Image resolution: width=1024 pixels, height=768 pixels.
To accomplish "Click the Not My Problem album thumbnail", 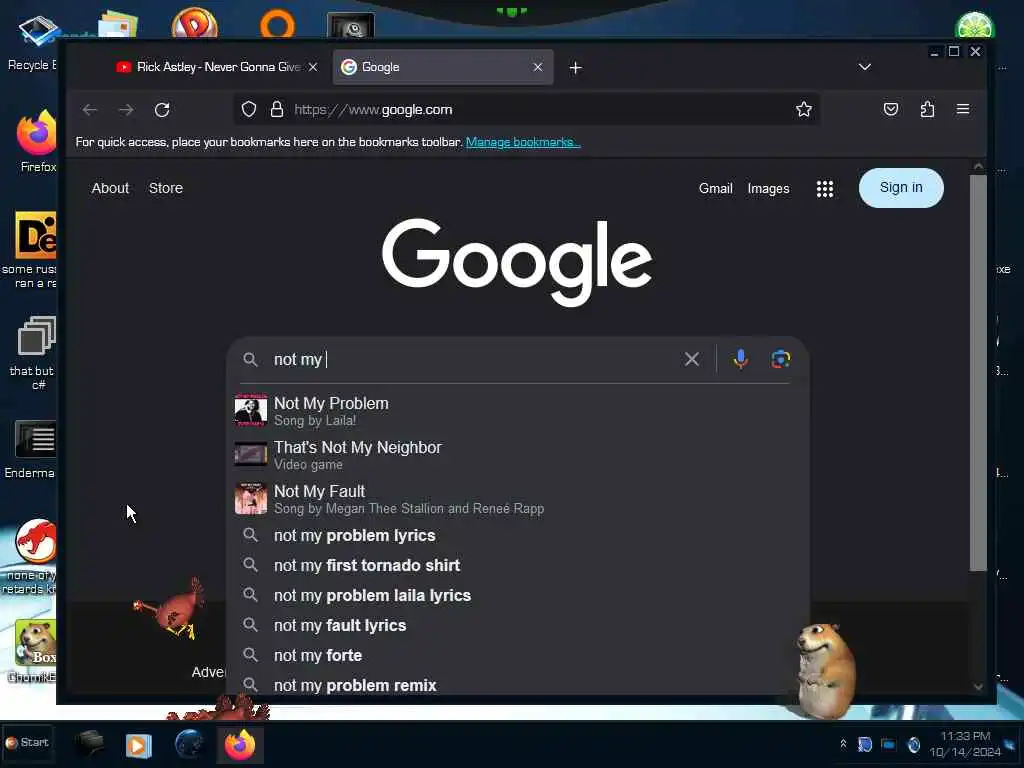I will tap(251, 410).
